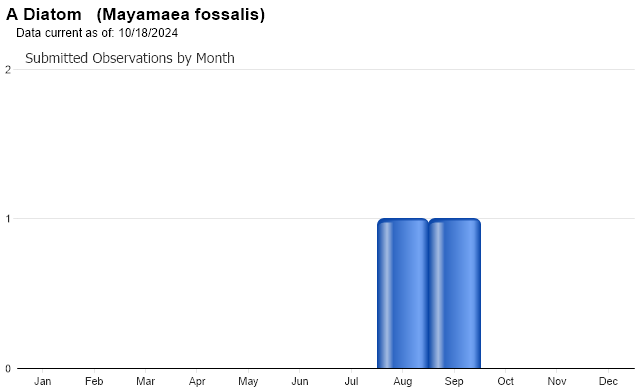Click the August observations bar
Viewport: 640px width, 390px height.
click(x=403, y=293)
